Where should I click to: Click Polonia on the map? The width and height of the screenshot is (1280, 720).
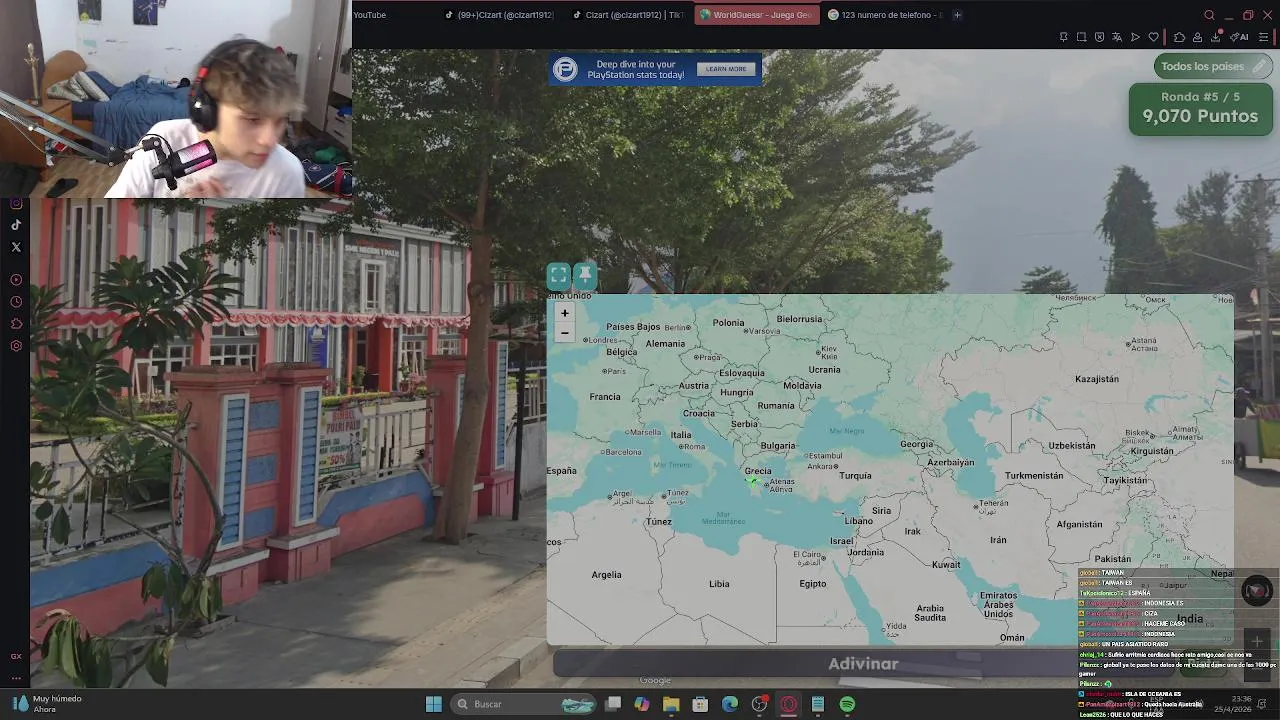click(728, 323)
